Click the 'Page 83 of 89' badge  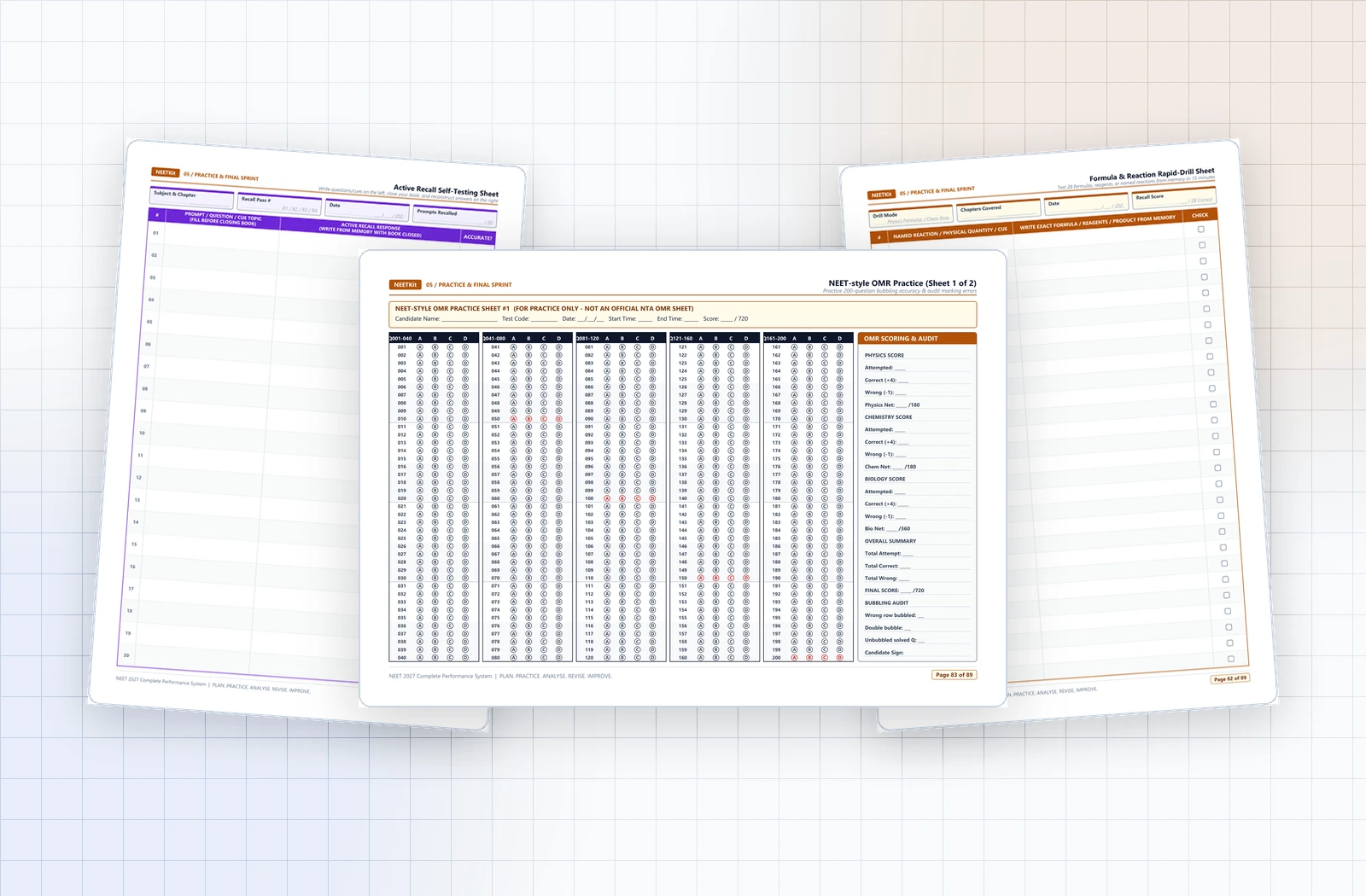(954, 675)
